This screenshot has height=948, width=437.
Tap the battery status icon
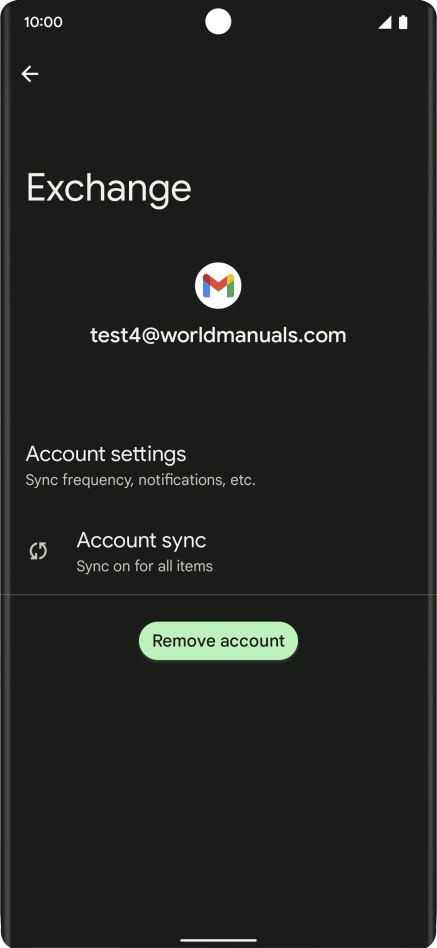tap(403, 22)
